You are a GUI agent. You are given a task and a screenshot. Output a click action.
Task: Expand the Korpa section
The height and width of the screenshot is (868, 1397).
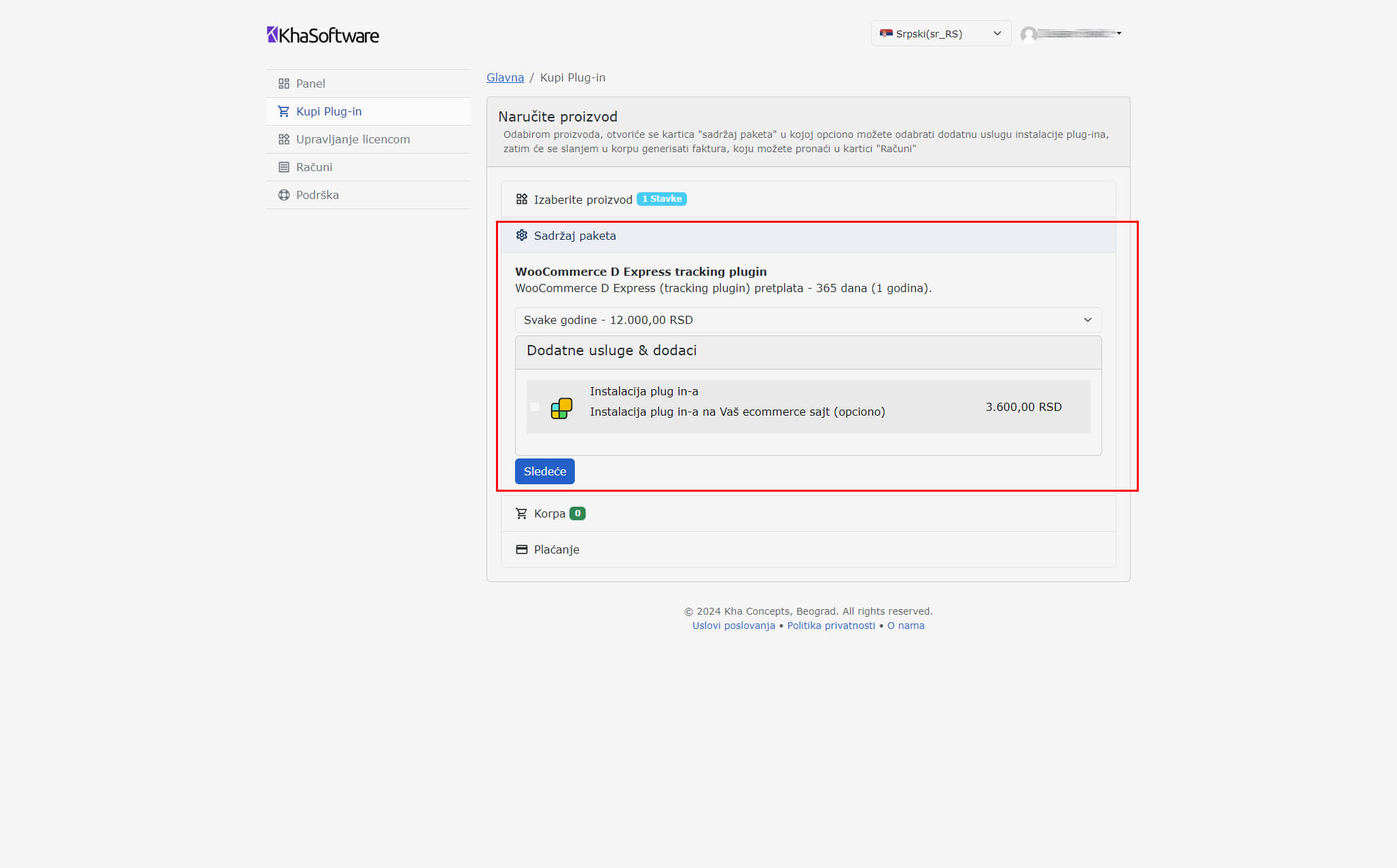[x=808, y=513]
